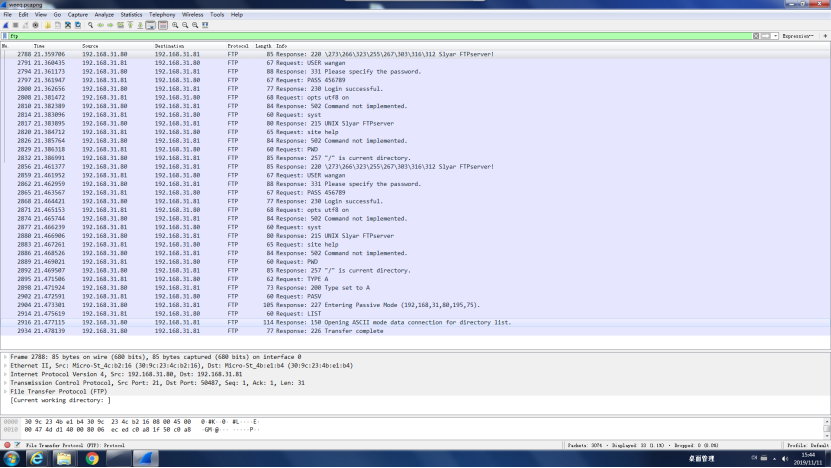Start a new packet capture

click(x=5, y=25)
